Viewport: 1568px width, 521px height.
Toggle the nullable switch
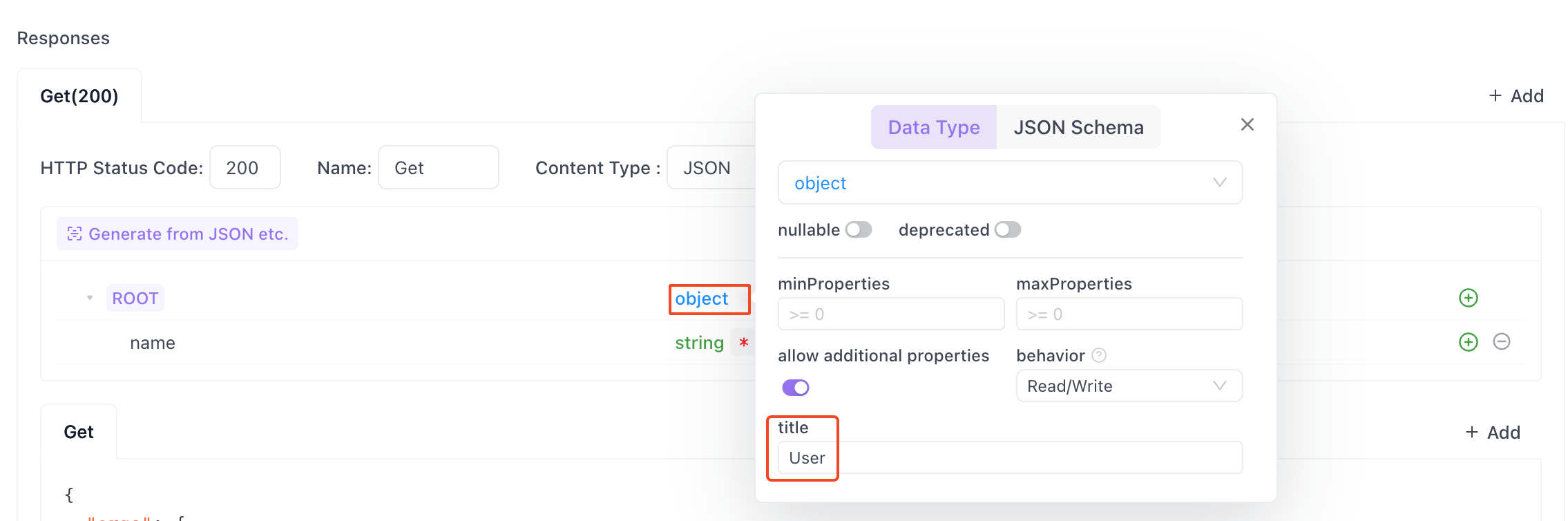859,229
